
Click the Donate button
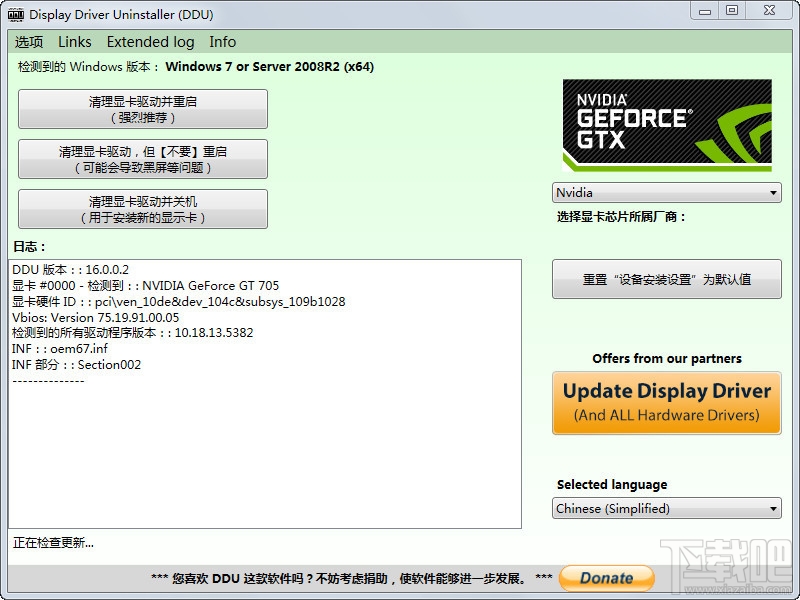607,578
